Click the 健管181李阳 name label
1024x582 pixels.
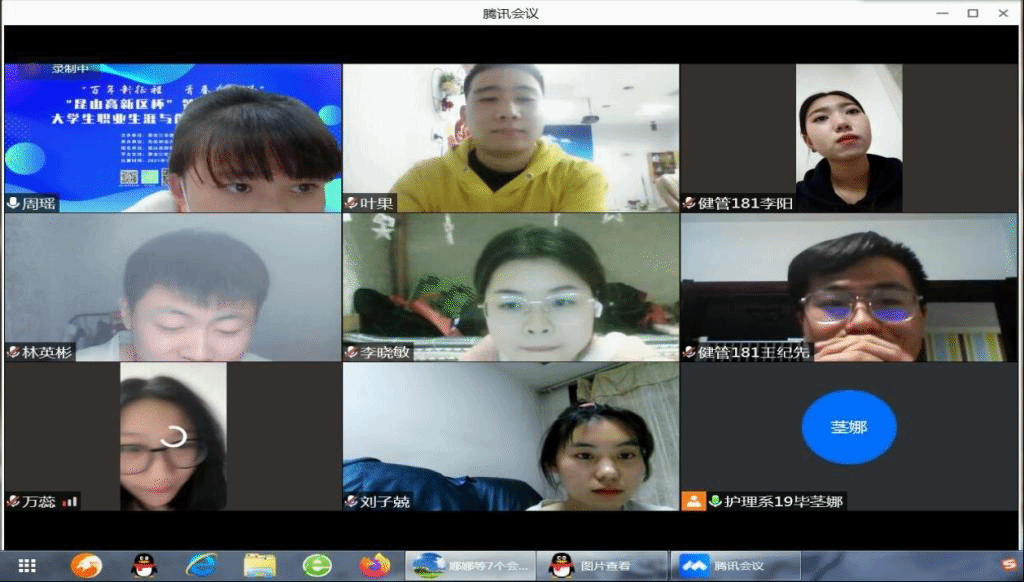pos(738,203)
